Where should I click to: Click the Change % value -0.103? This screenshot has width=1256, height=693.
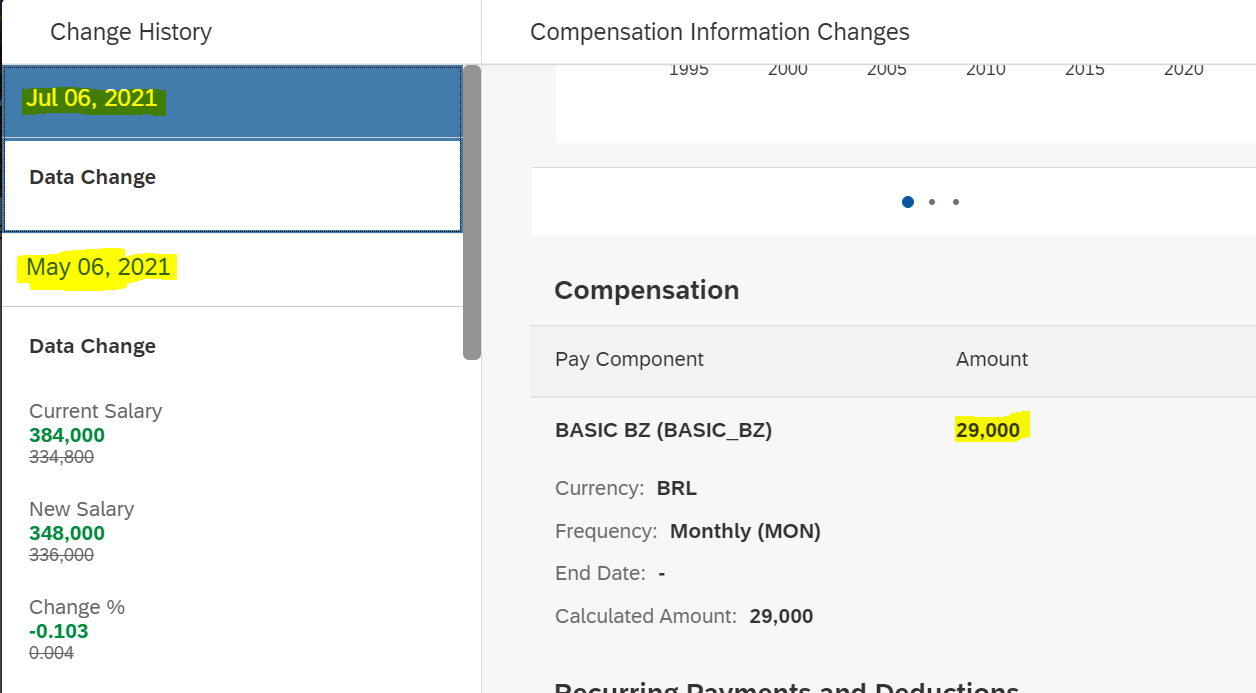[59, 631]
